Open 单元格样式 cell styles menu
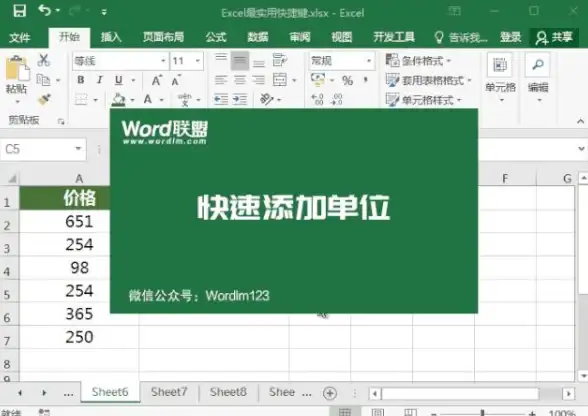Image resolution: width=588 pixels, height=416 pixels. pyautogui.click(x=424, y=100)
